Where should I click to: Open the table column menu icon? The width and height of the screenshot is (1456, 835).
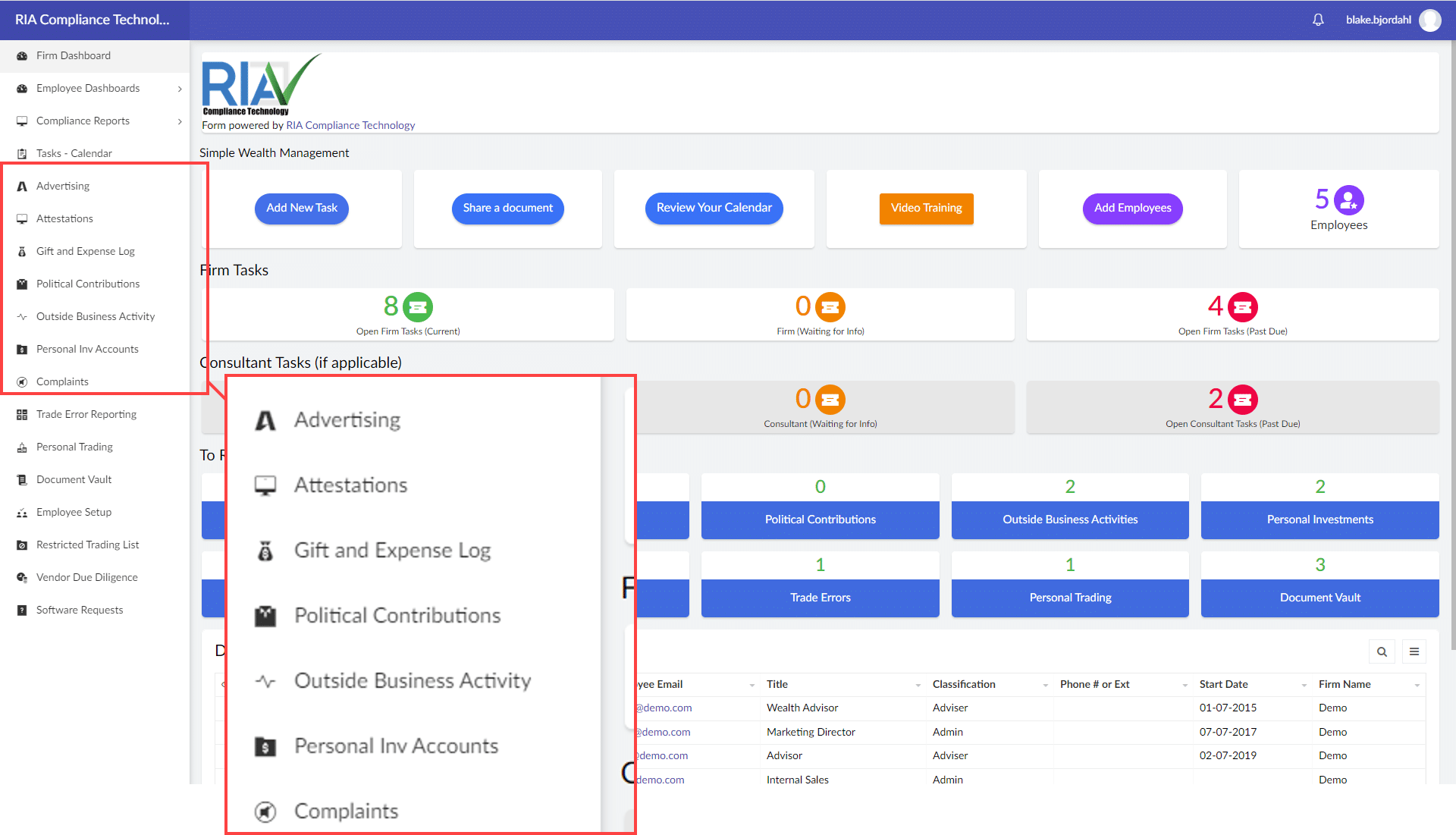pos(1414,651)
